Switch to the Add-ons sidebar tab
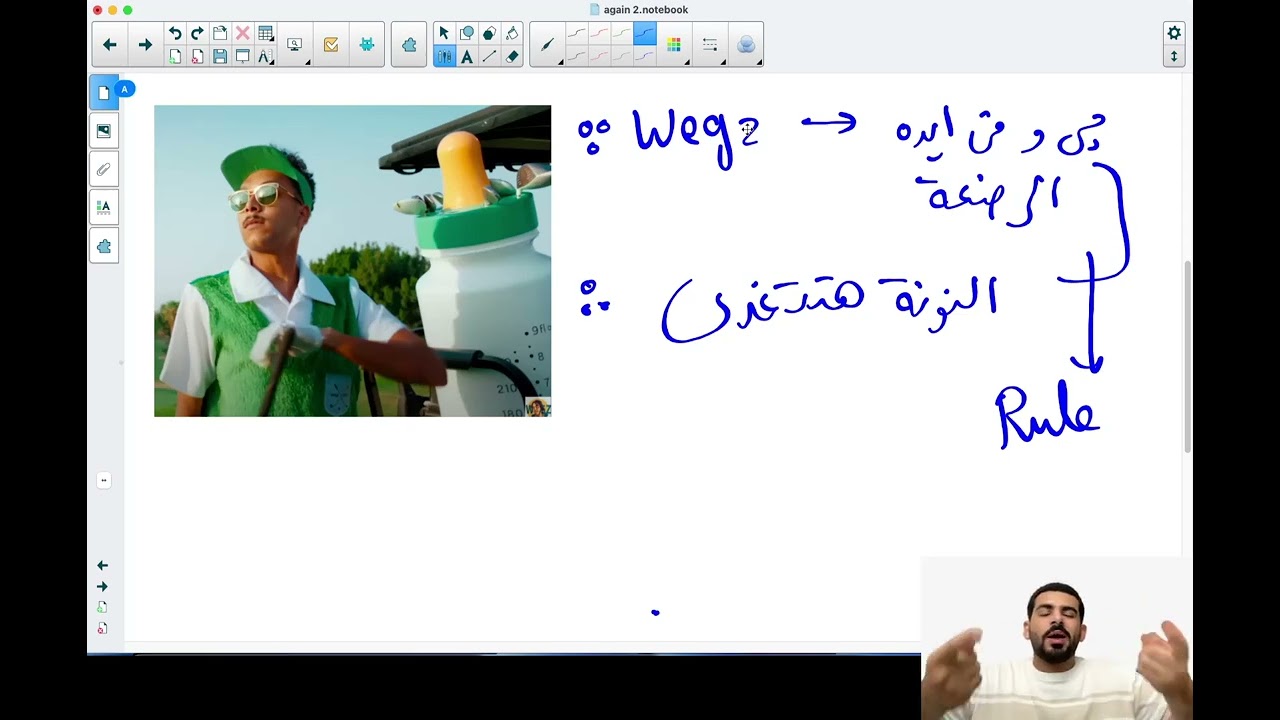Viewport: 1280px width, 720px height. click(104, 246)
